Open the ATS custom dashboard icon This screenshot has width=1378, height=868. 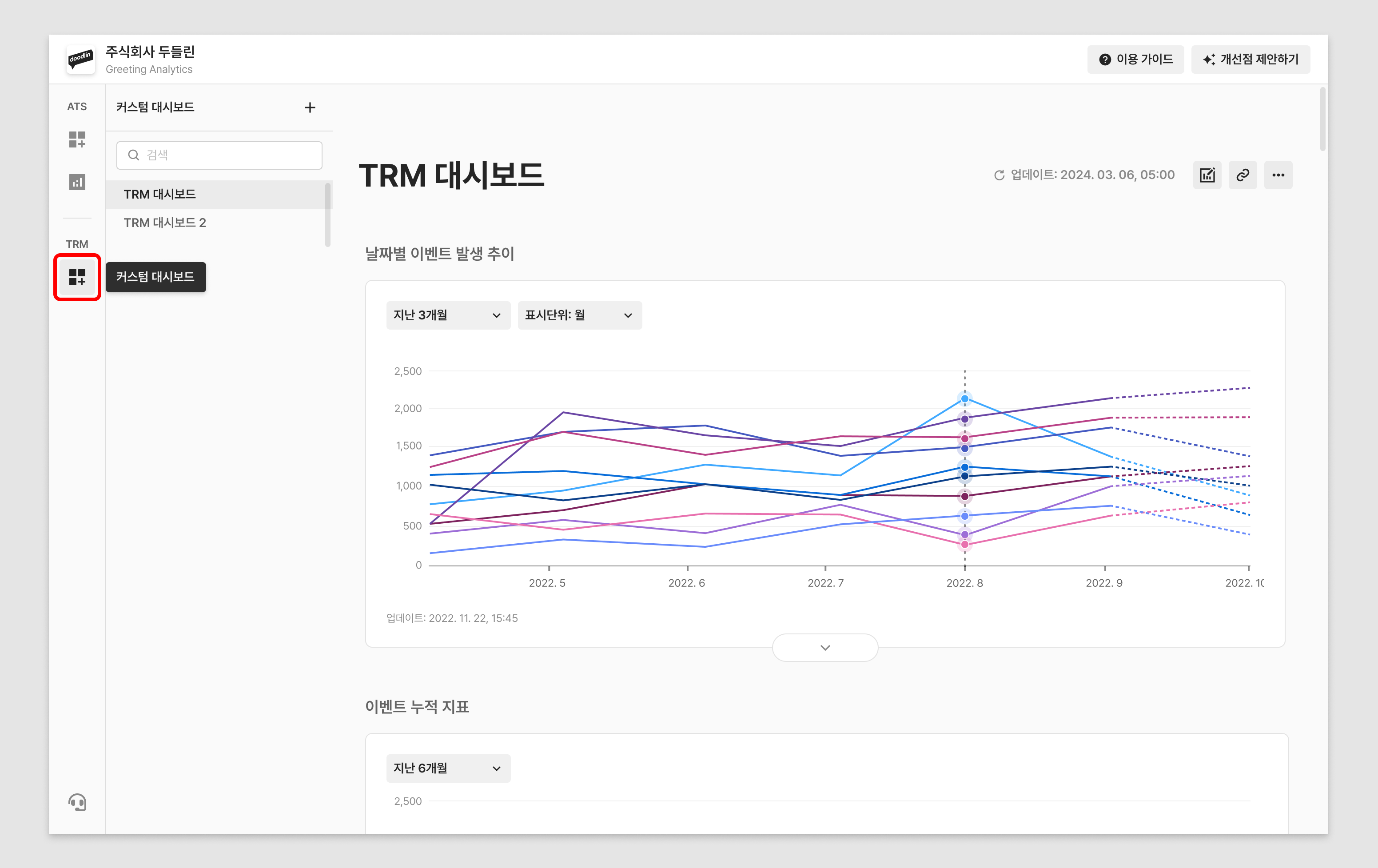point(77,139)
